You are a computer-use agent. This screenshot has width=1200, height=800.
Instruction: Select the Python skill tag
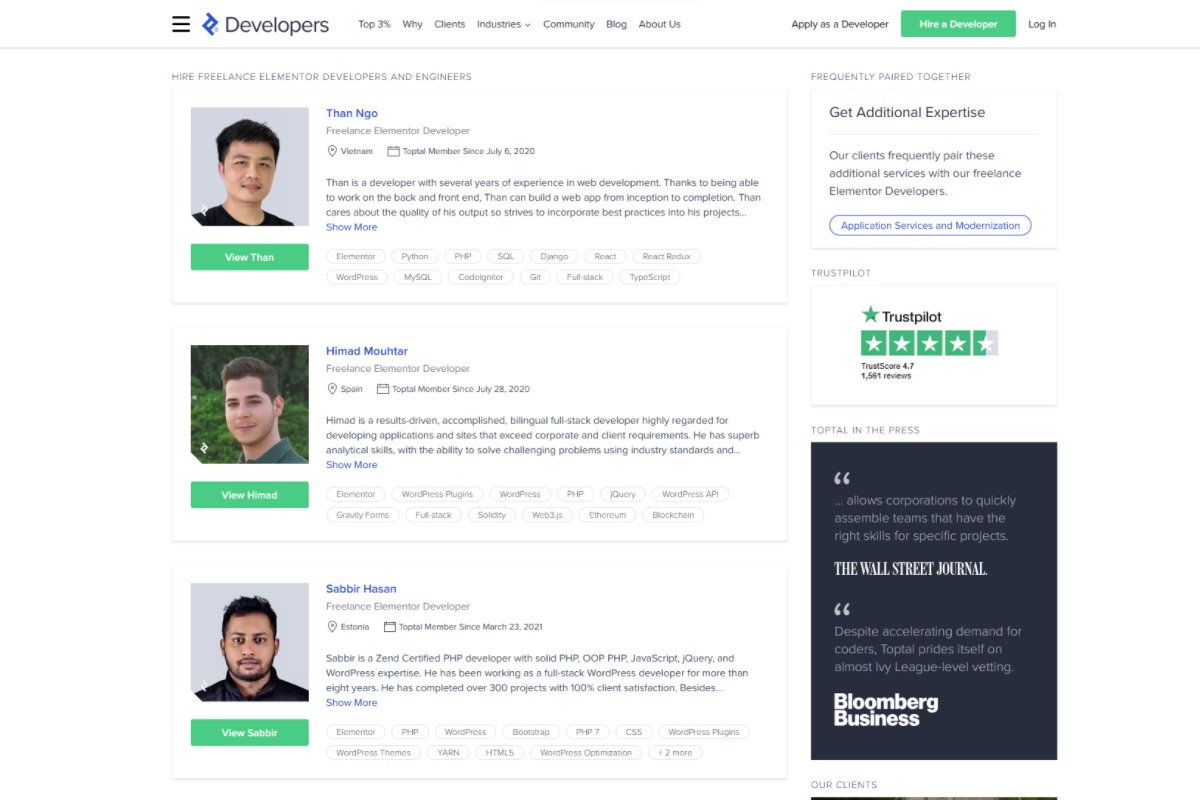pyautogui.click(x=415, y=257)
